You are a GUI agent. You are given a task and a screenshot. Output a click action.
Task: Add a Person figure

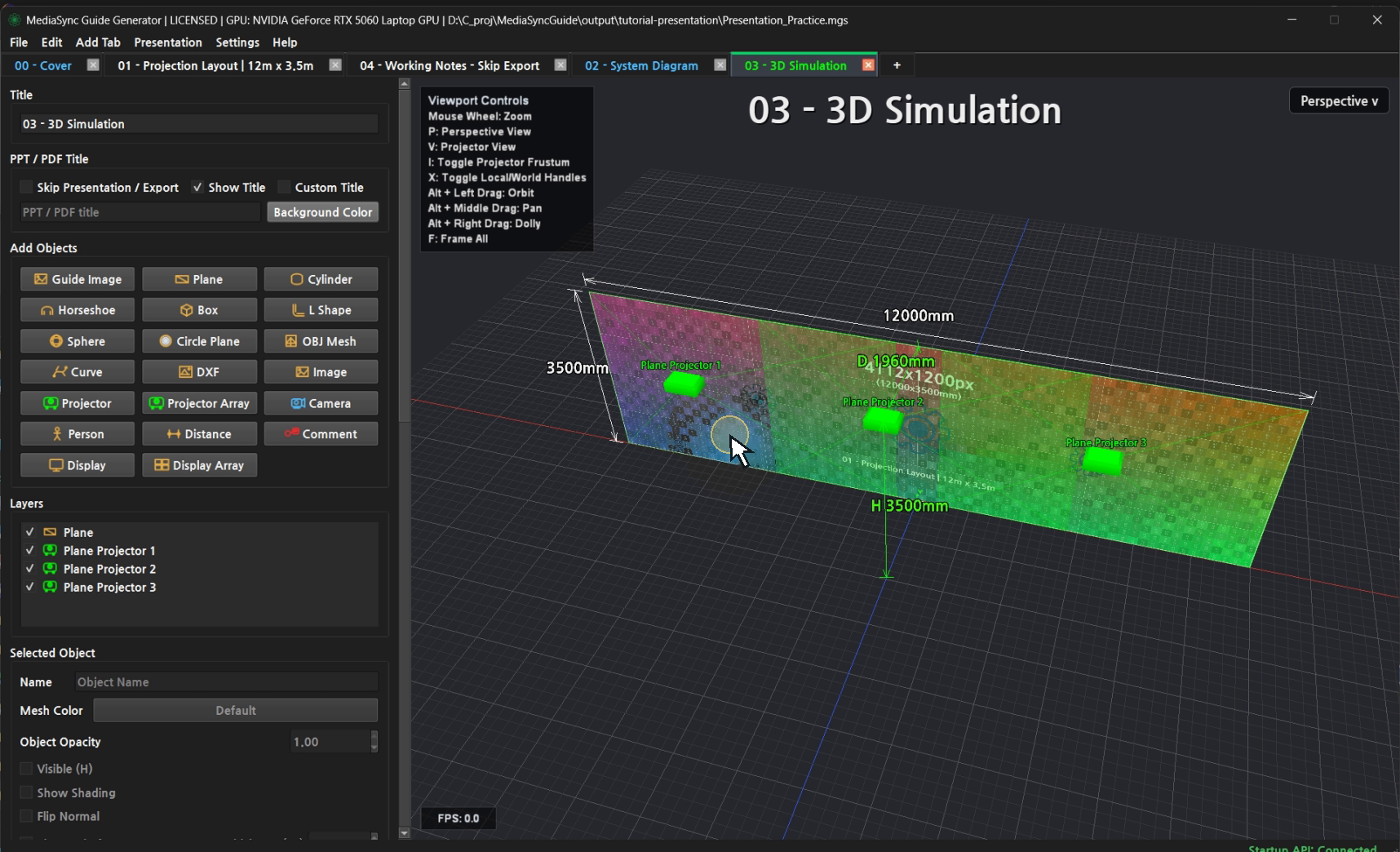[78, 434]
